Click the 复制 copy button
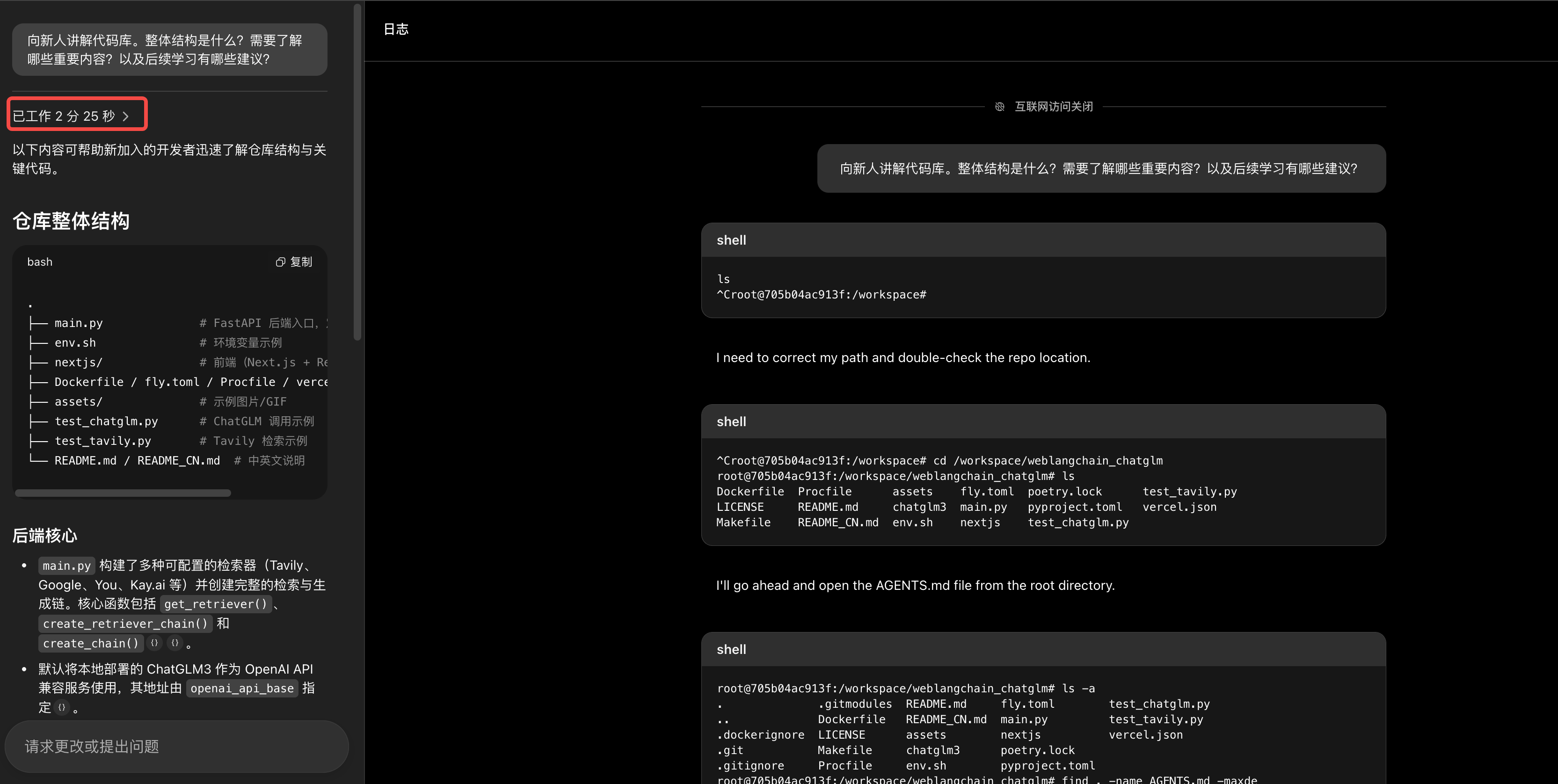1558x784 pixels. 300,262
